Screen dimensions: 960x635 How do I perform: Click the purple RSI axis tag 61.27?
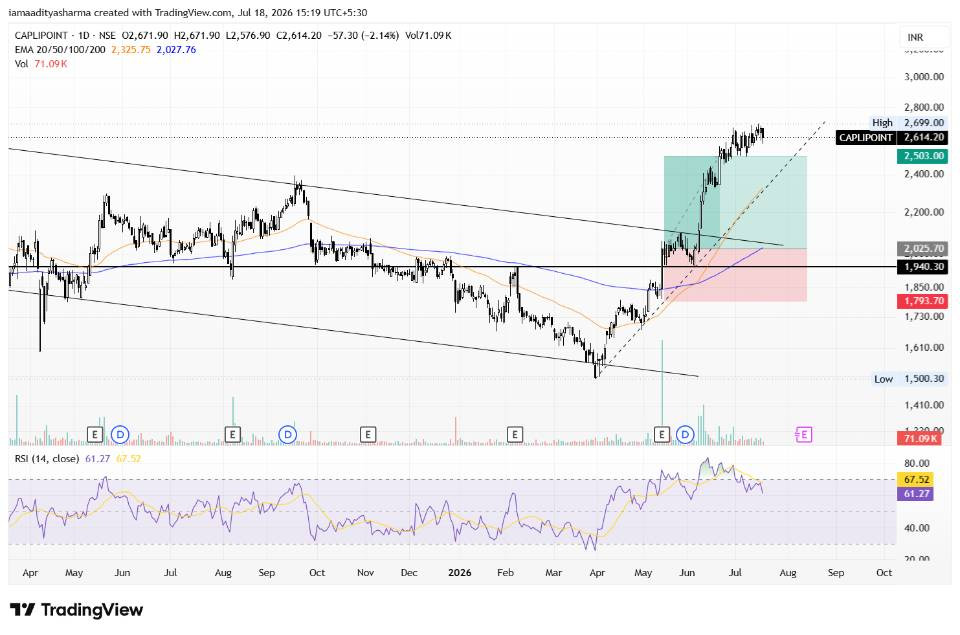pos(915,494)
